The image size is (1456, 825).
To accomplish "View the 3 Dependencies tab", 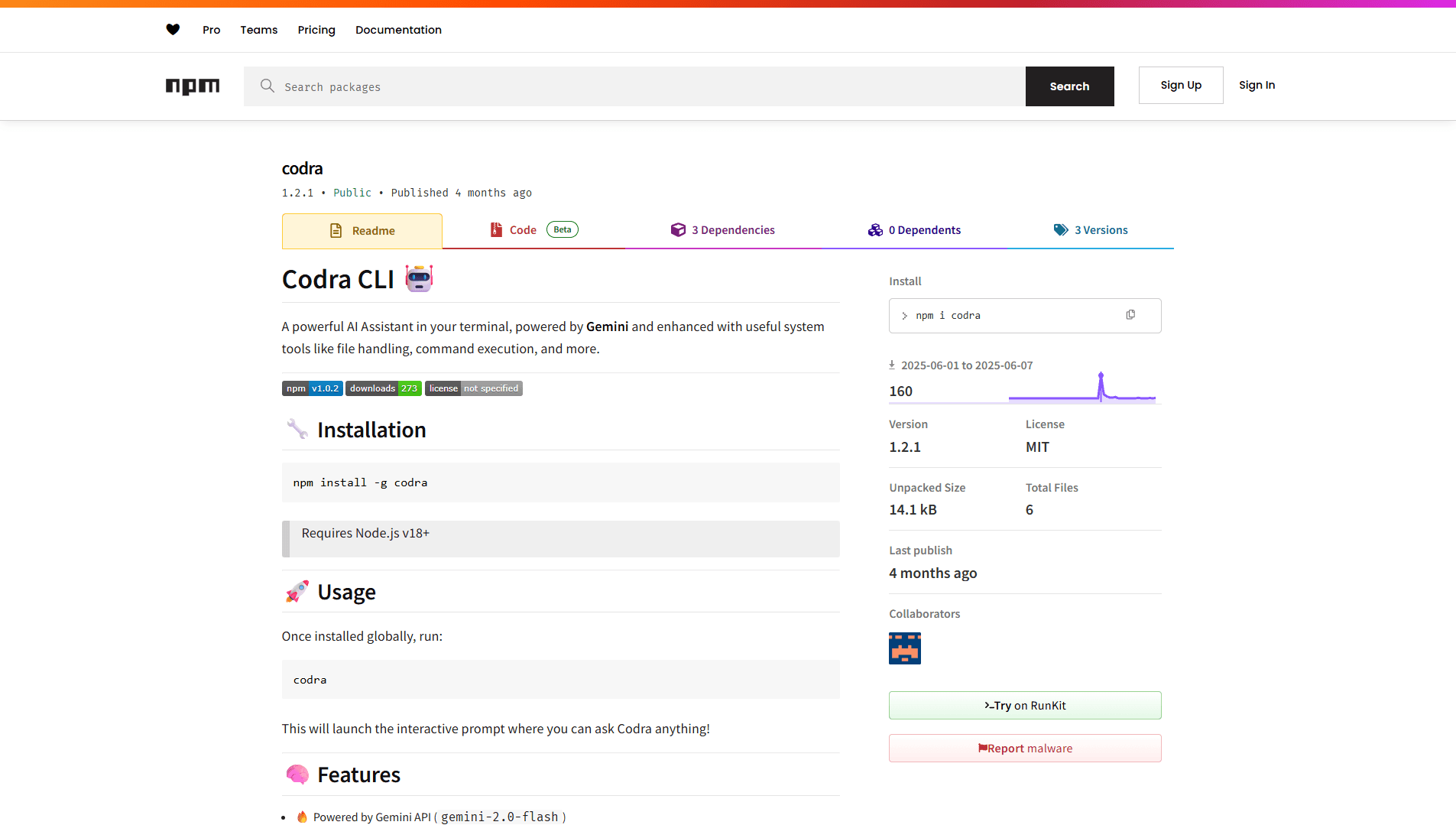I will coord(723,230).
